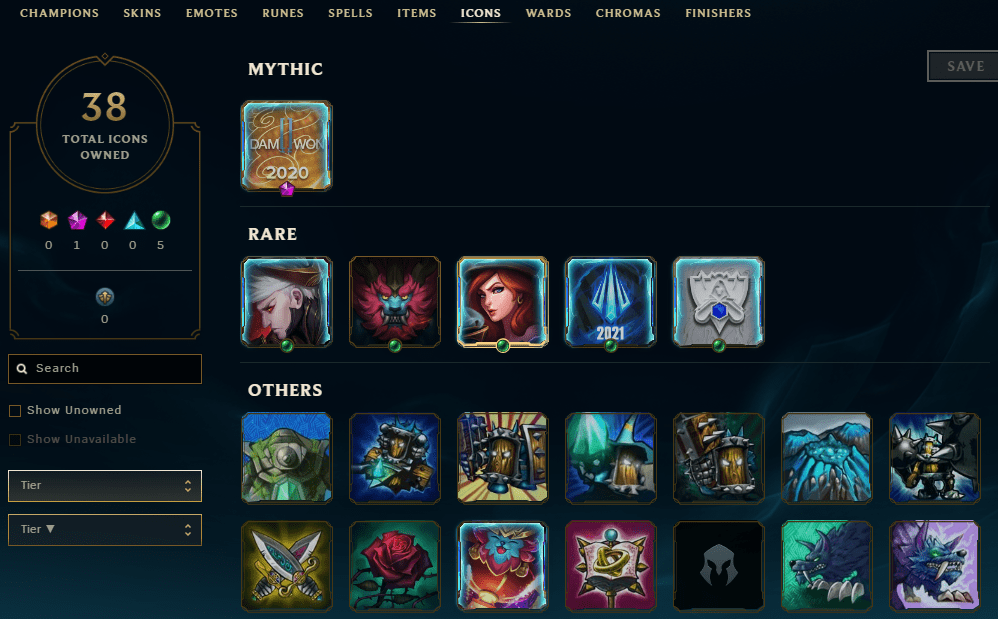Select the DAMWON 2020 mythic icon
The height and width of the screenshot is (619, 998).
286,146
